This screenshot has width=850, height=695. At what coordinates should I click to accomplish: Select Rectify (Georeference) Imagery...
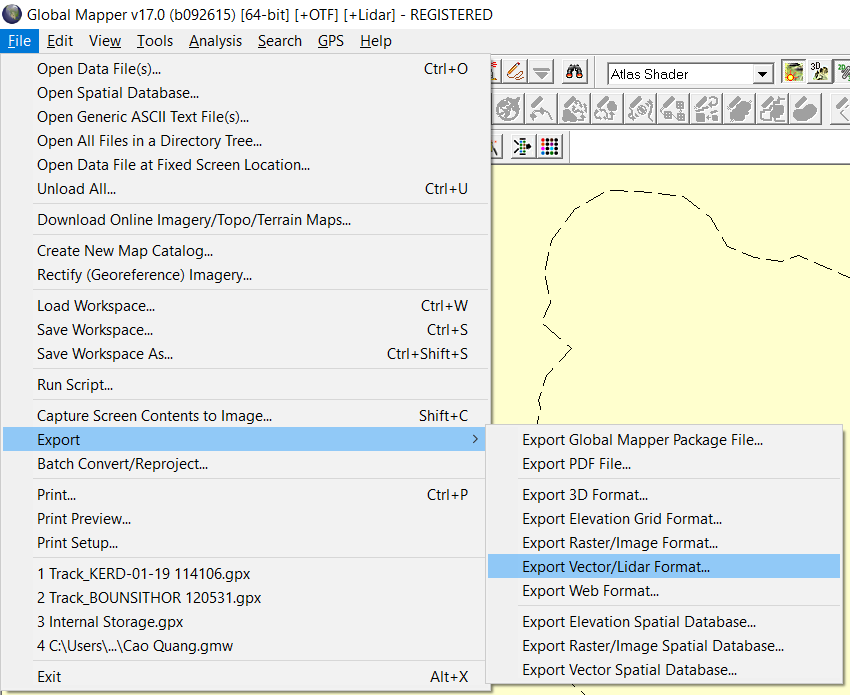click(246, 275)
